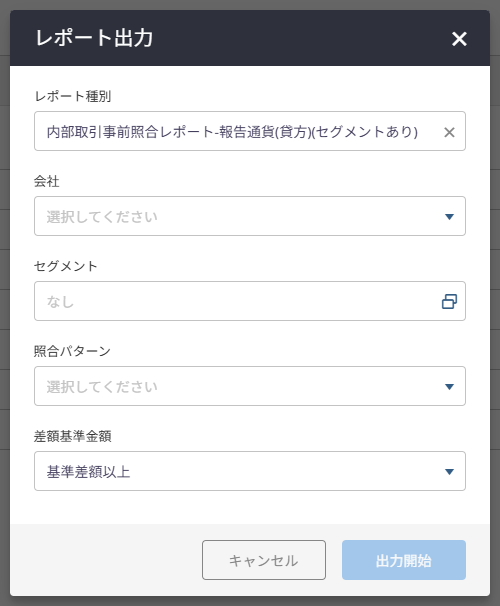
Task: Expand the 照合パターン dropdown arrow
Action: tap(449, 387)
